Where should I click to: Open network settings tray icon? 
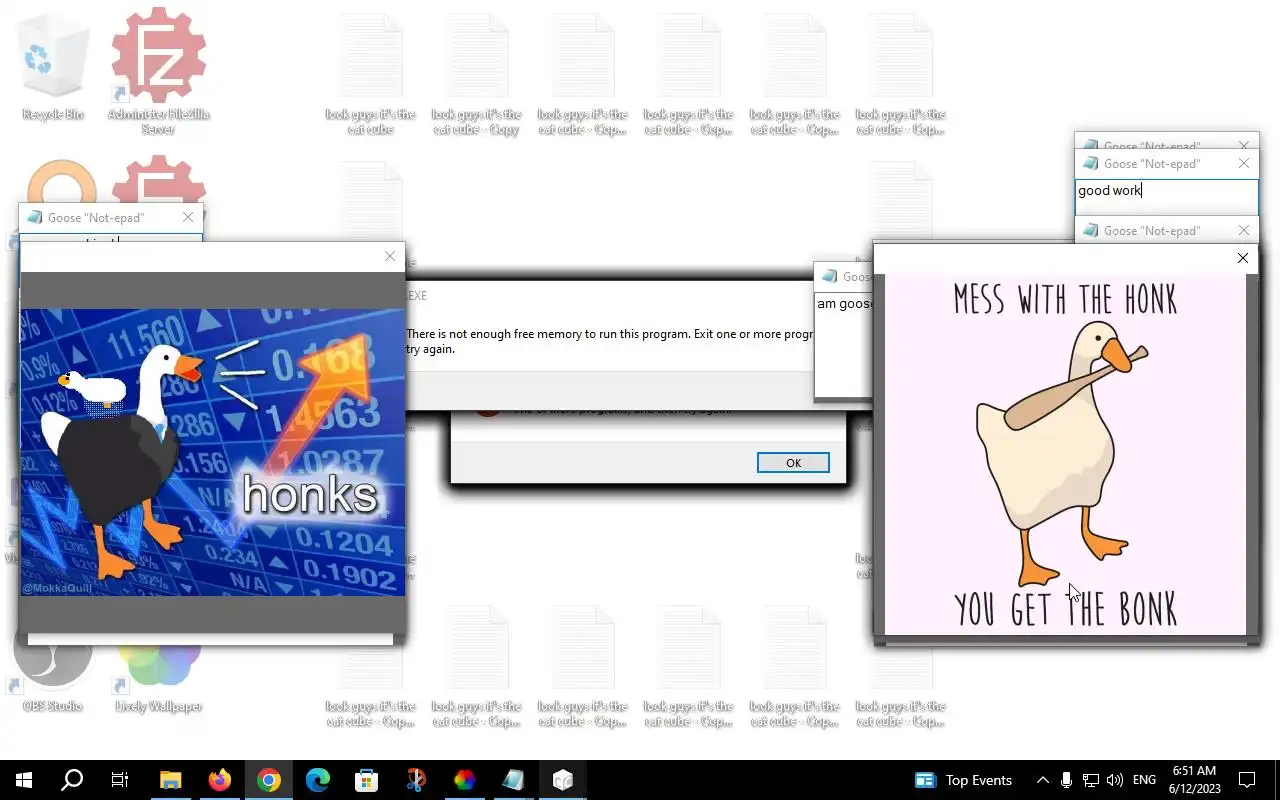tap(1091, 780)
